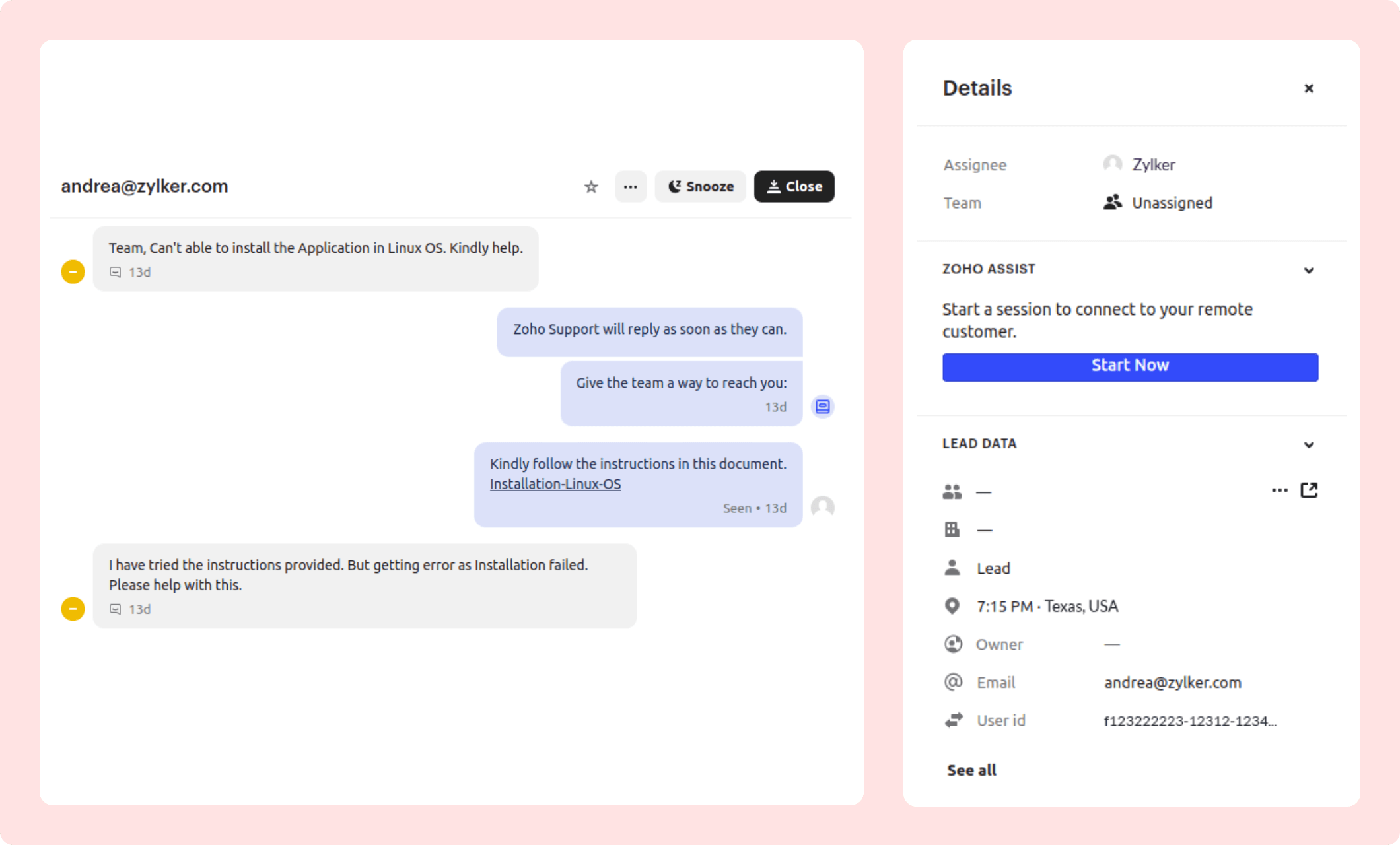This screenshot has height=845, width=1400.
Task: Click the Owner icon in Lead Data
Action: point(953,644)
